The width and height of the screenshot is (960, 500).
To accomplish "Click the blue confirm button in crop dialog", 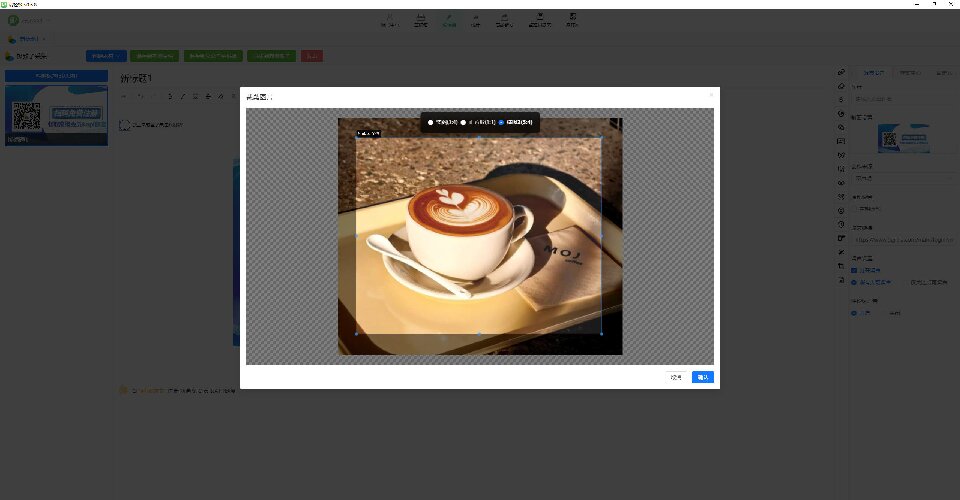I will click(702, 377).
